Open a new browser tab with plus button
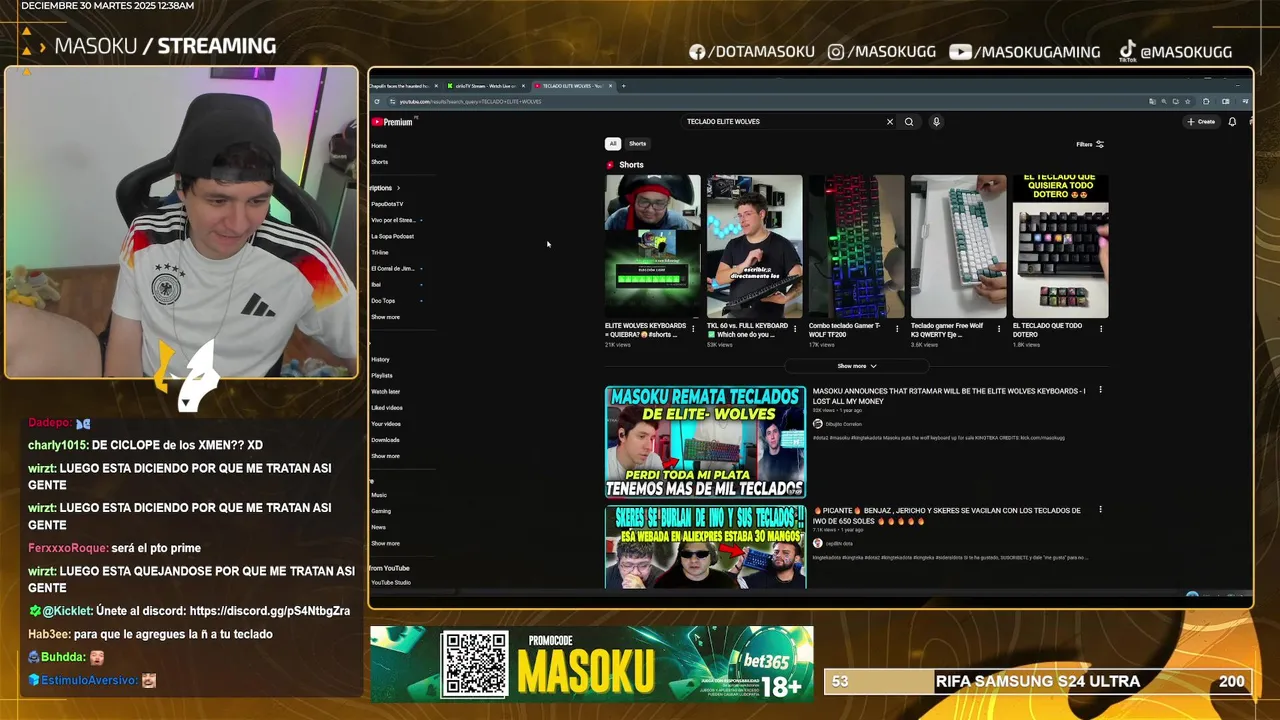Image resolution: width=1280 pixels, height=720 pixels. coord(623,86)
